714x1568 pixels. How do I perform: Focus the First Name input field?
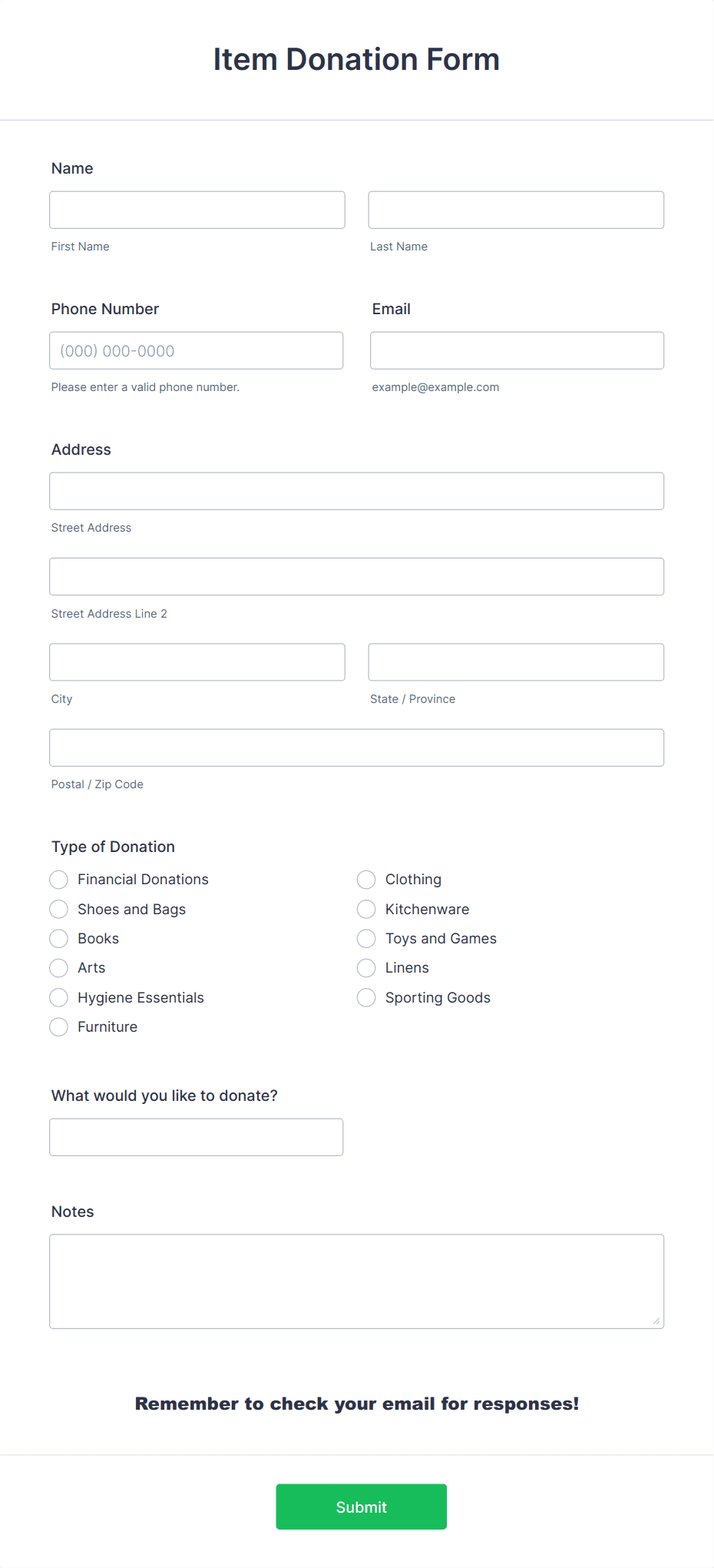197,210
